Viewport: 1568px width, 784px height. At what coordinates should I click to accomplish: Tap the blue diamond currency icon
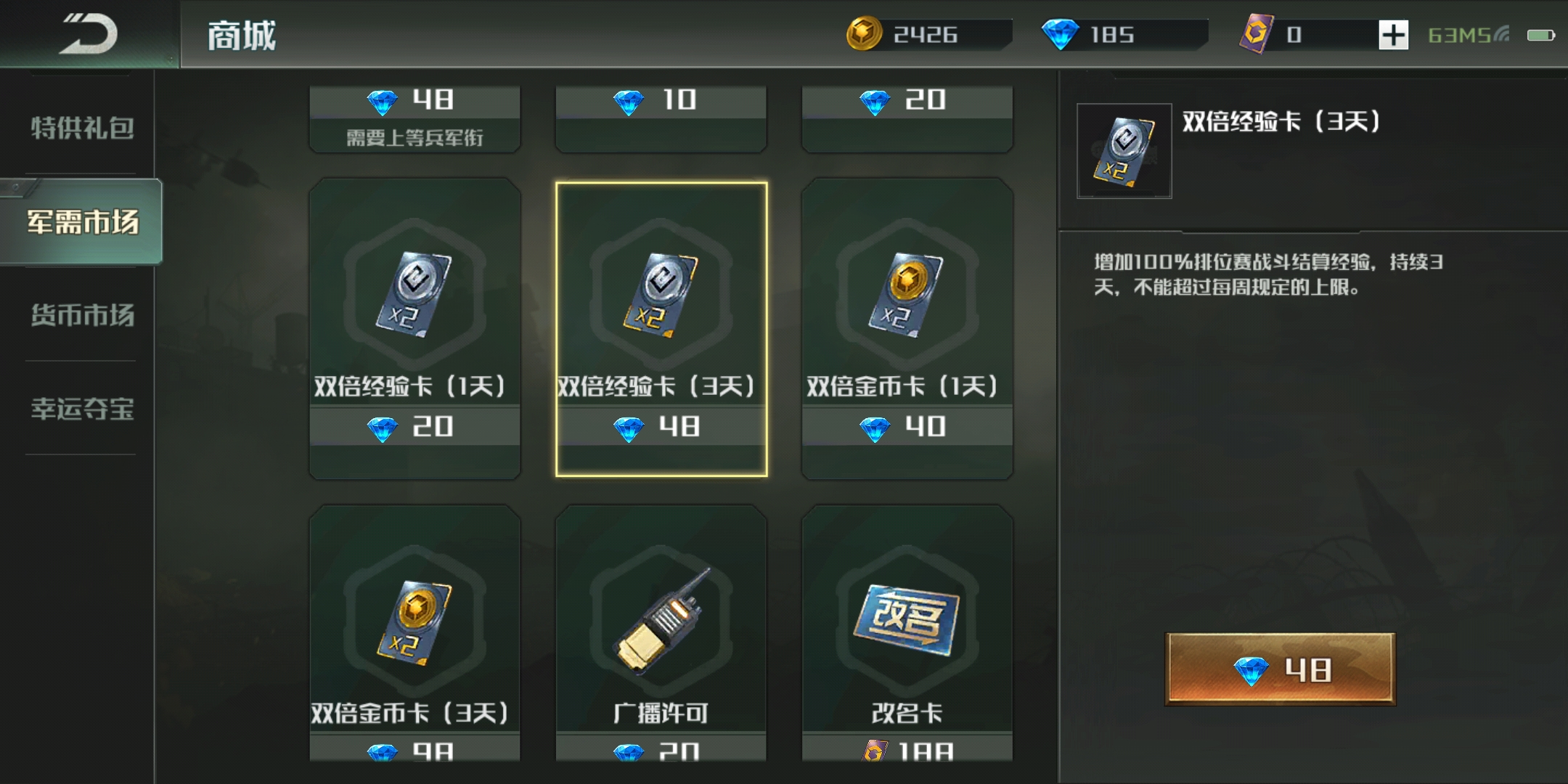1061,34
